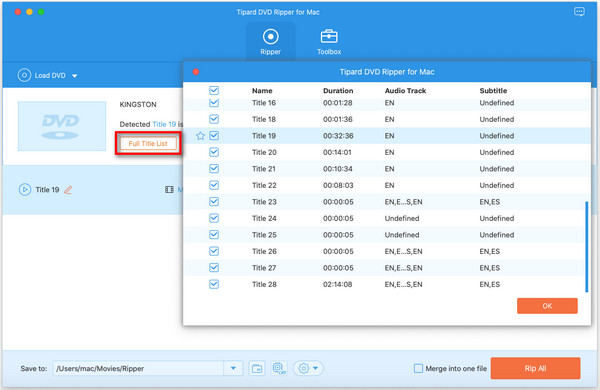Click the Name column header
600x390 pixels.
tap(262, 91)
